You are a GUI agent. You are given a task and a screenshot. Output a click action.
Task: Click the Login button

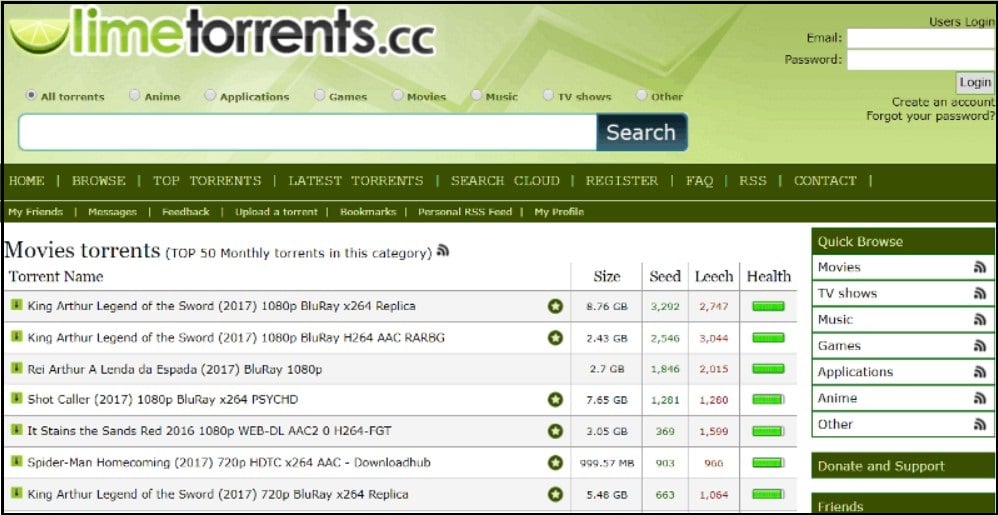975,83
